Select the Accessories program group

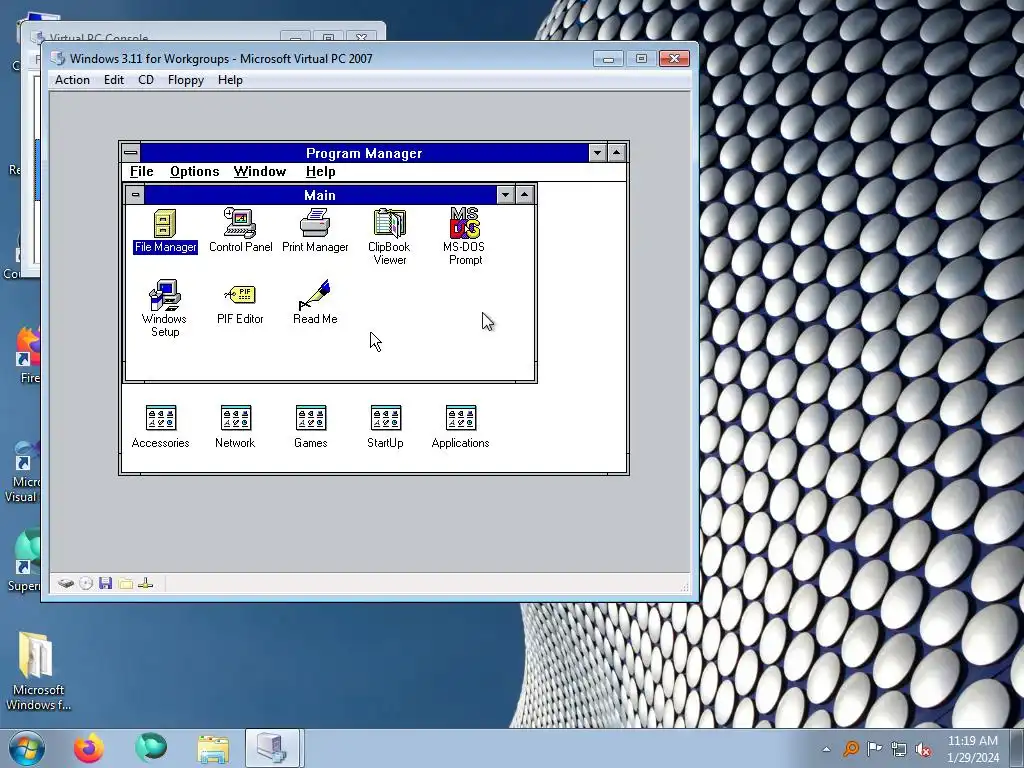pos(161,427)
